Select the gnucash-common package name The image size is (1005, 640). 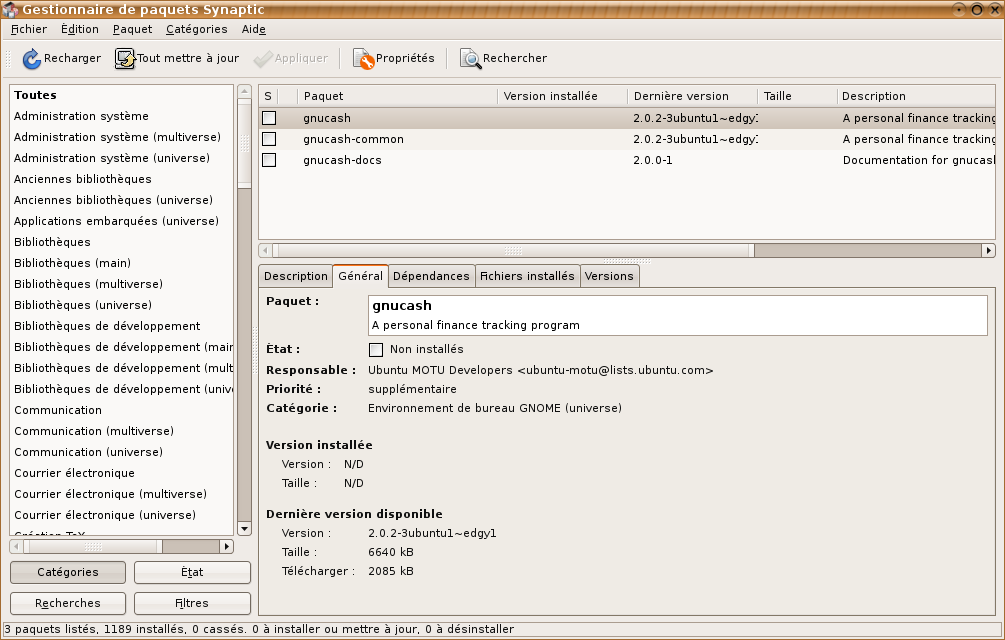point(353,139)
